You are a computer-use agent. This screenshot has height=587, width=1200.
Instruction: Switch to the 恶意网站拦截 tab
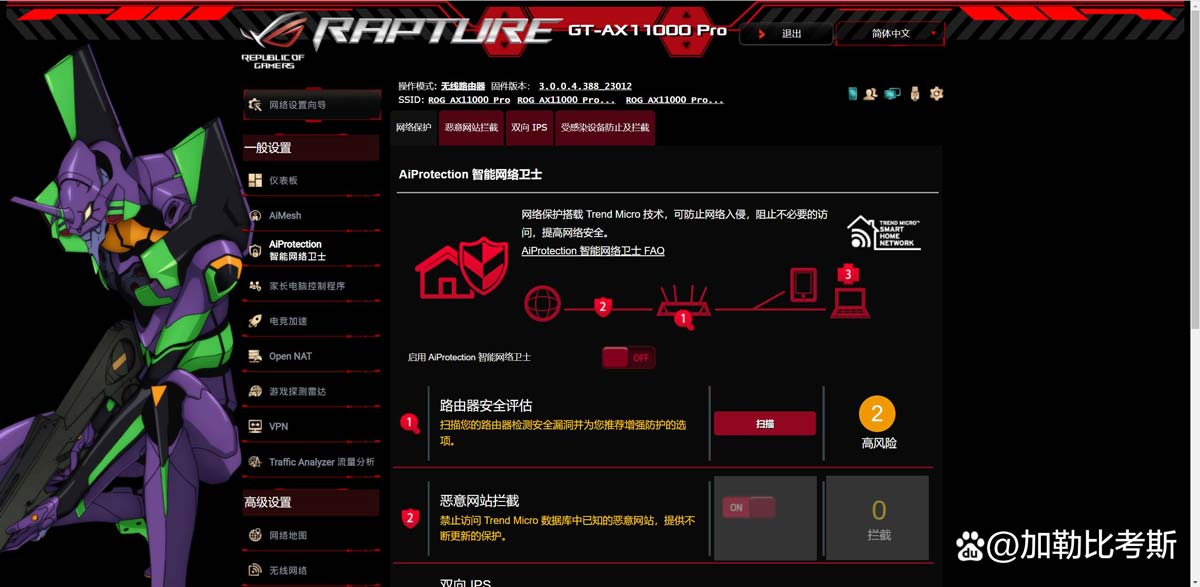coord(471,128)
